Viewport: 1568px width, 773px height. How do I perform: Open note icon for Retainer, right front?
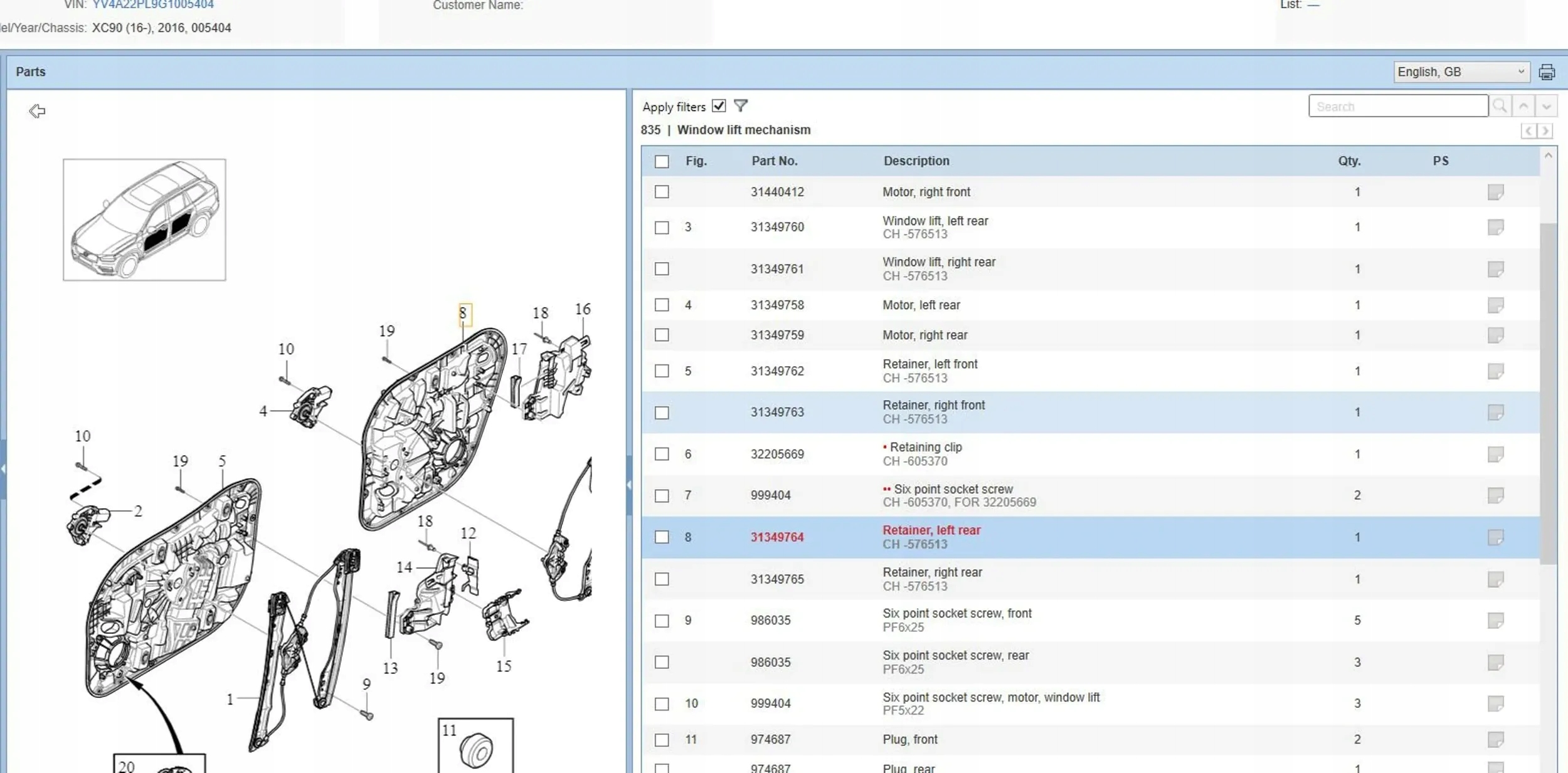[1496, 413]
